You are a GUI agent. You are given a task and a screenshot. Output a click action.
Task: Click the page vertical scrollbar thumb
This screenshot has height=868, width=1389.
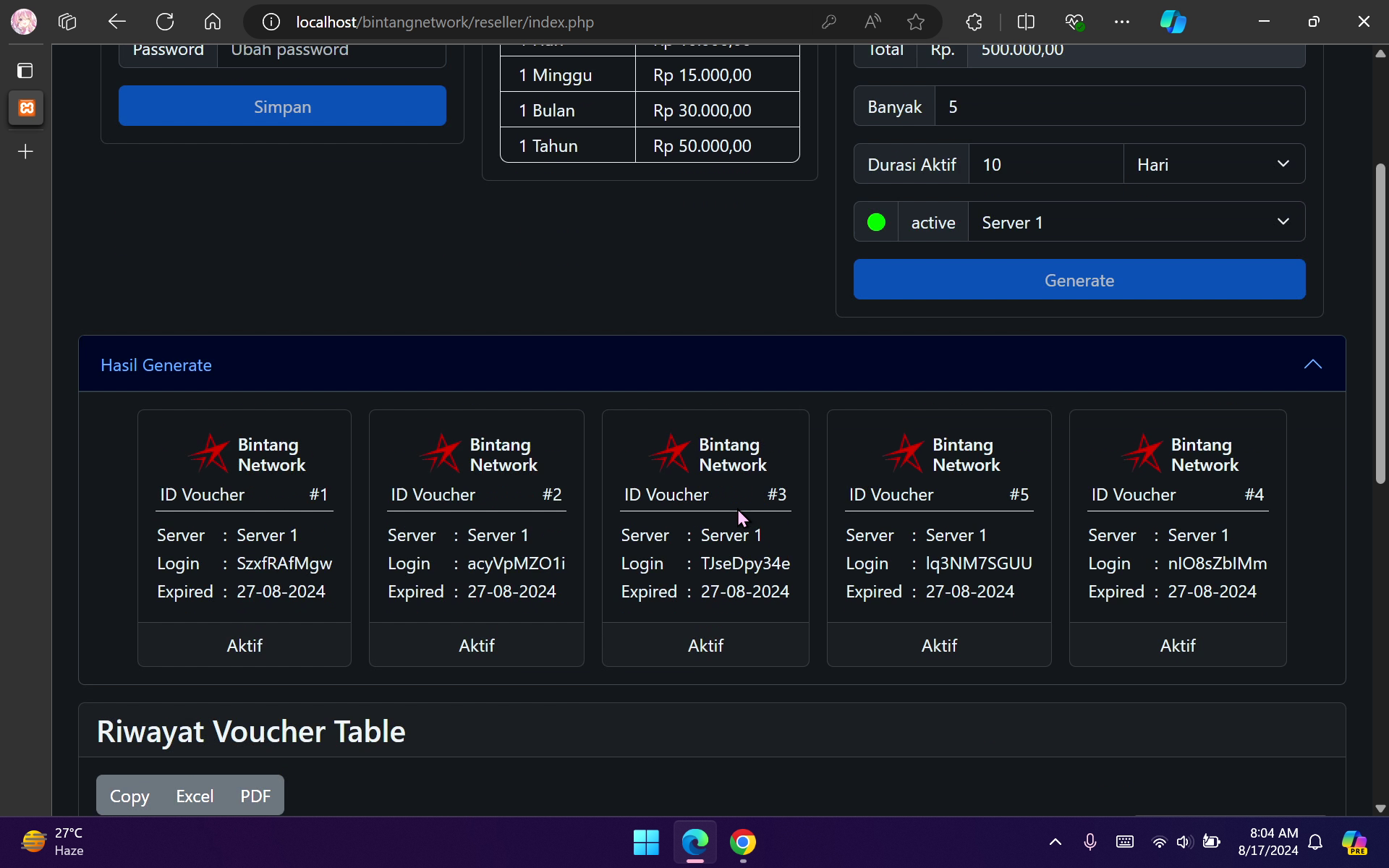pyautogui.click(x=1380, y=323)
